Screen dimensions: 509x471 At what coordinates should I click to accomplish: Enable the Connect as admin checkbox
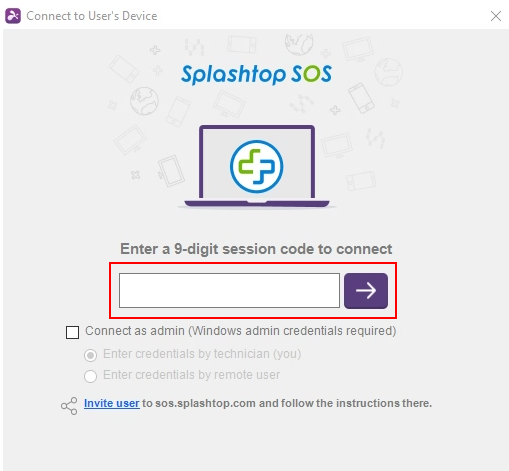pyautogui.click(x=72, y=332)
